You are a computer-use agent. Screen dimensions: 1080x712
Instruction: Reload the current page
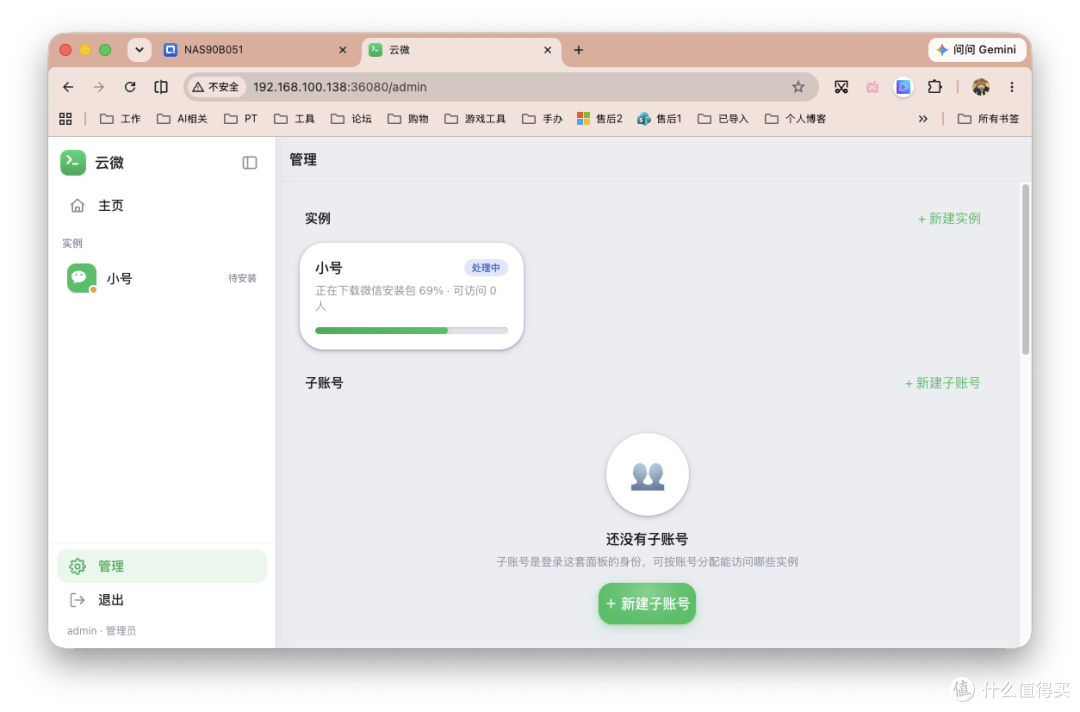click(x=129, y=87)
